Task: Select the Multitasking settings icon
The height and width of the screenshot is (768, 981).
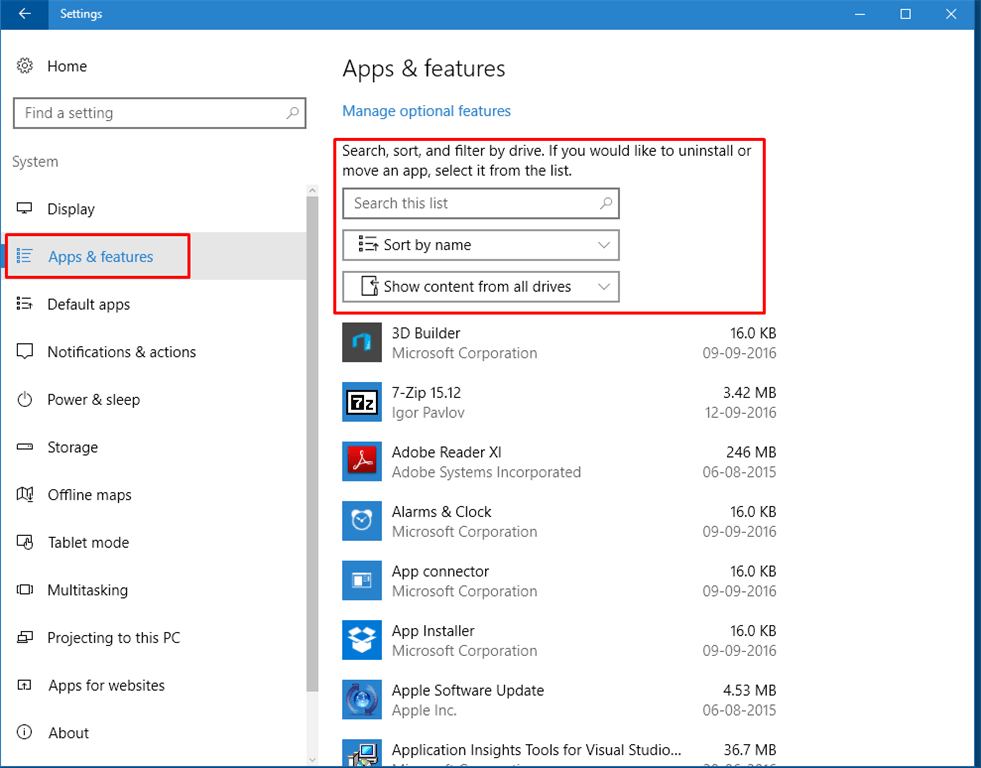Action: [x=25, y=590]
